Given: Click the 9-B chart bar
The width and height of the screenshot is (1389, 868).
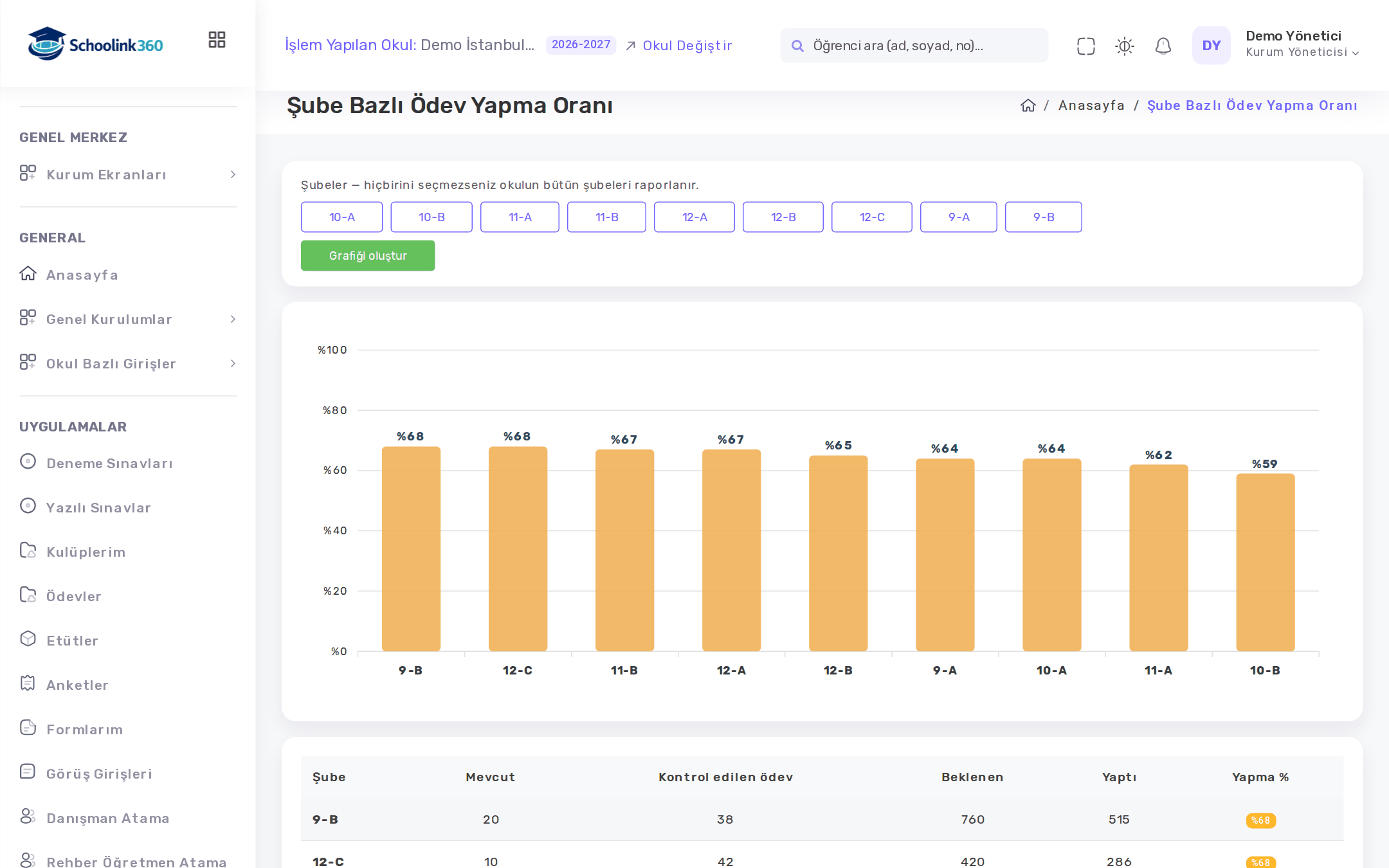Looking at the screenshot, I should click(x=411, y=549).
